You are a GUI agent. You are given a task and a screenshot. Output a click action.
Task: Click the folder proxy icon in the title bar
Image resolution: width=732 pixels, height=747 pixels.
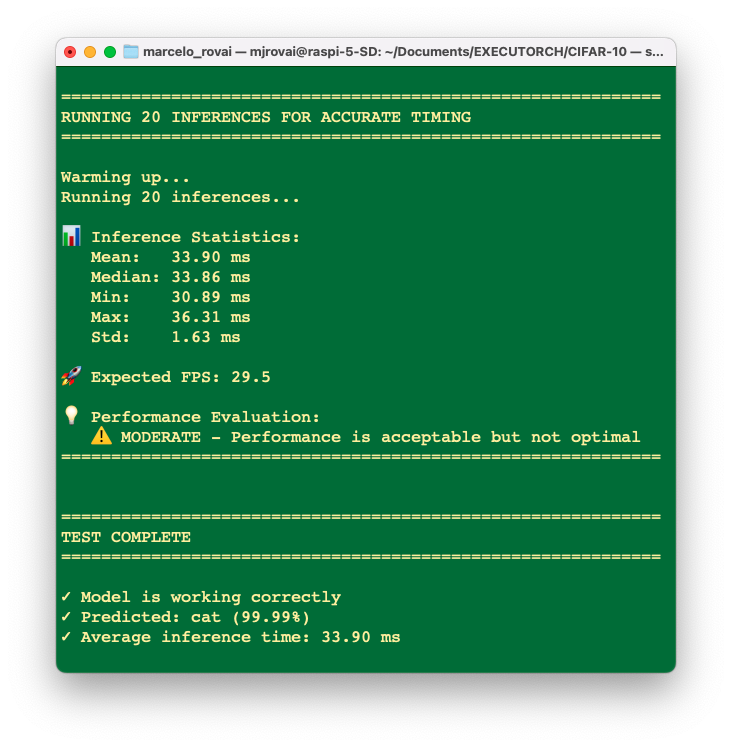pyautogui.click(x=130, y=52)
